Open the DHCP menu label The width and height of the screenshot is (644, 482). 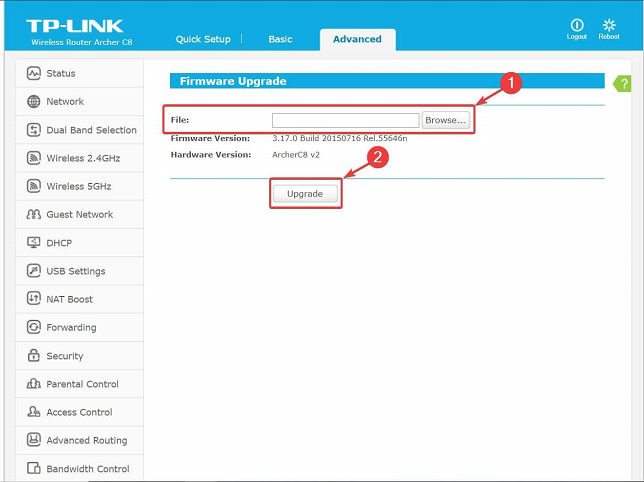tap(59, 243)
